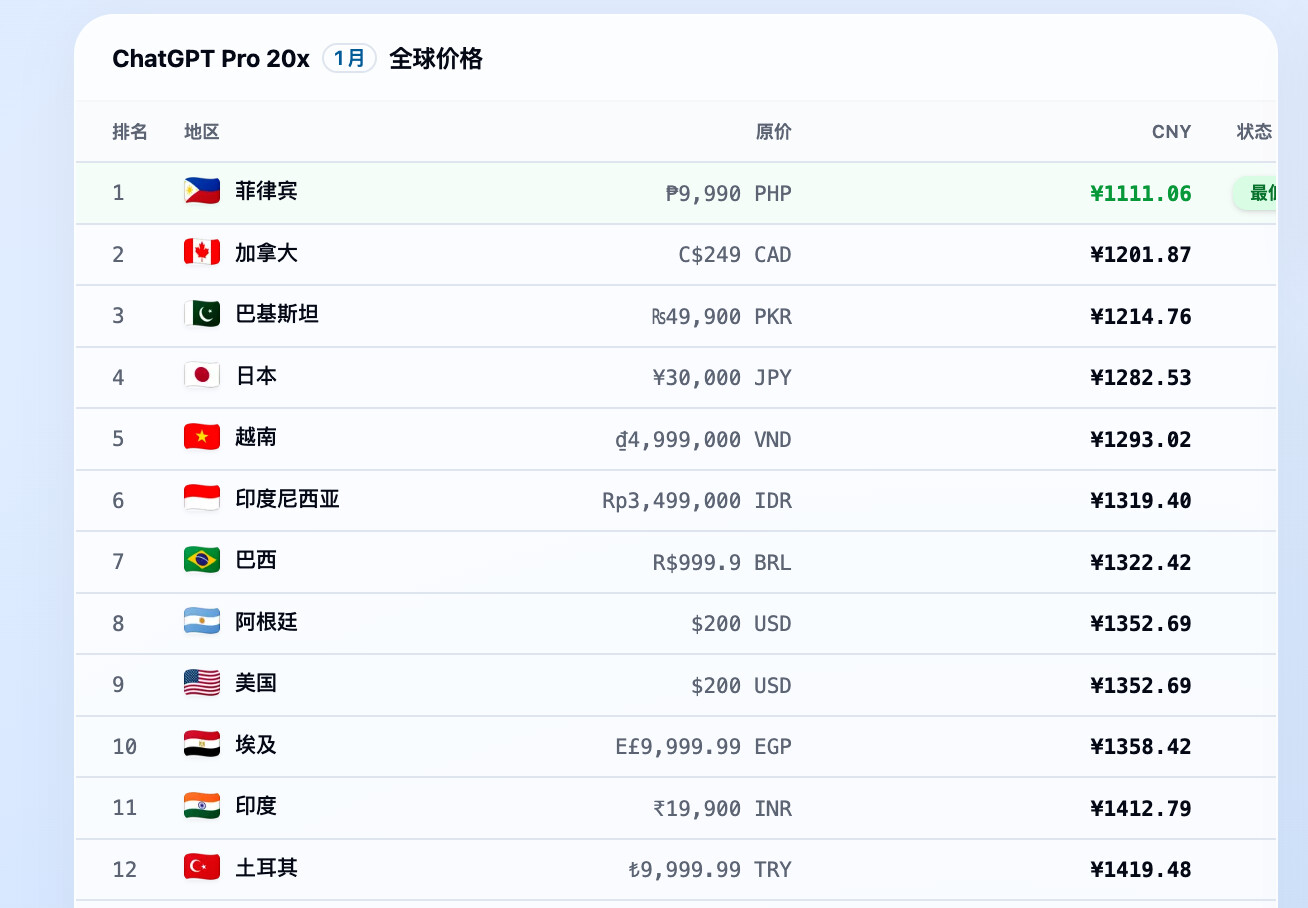
Task: Click the ¥1412.79 CNY price
Action: point(1141,808)
